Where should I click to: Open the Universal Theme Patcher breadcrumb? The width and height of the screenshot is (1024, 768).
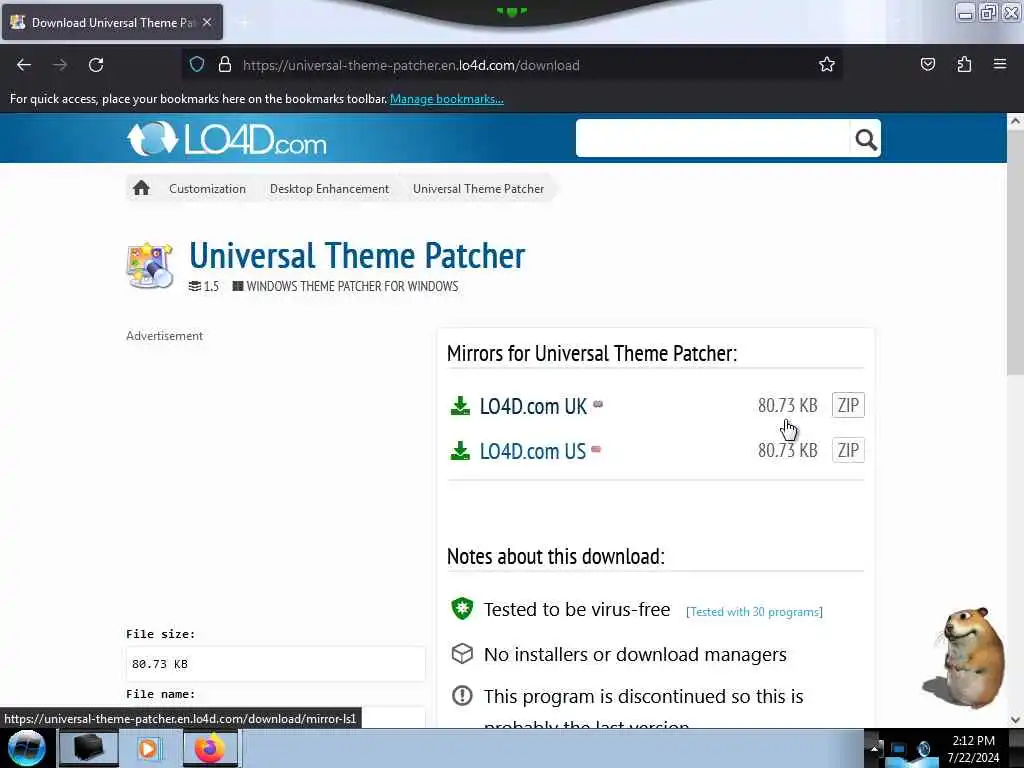coord(478,189)
